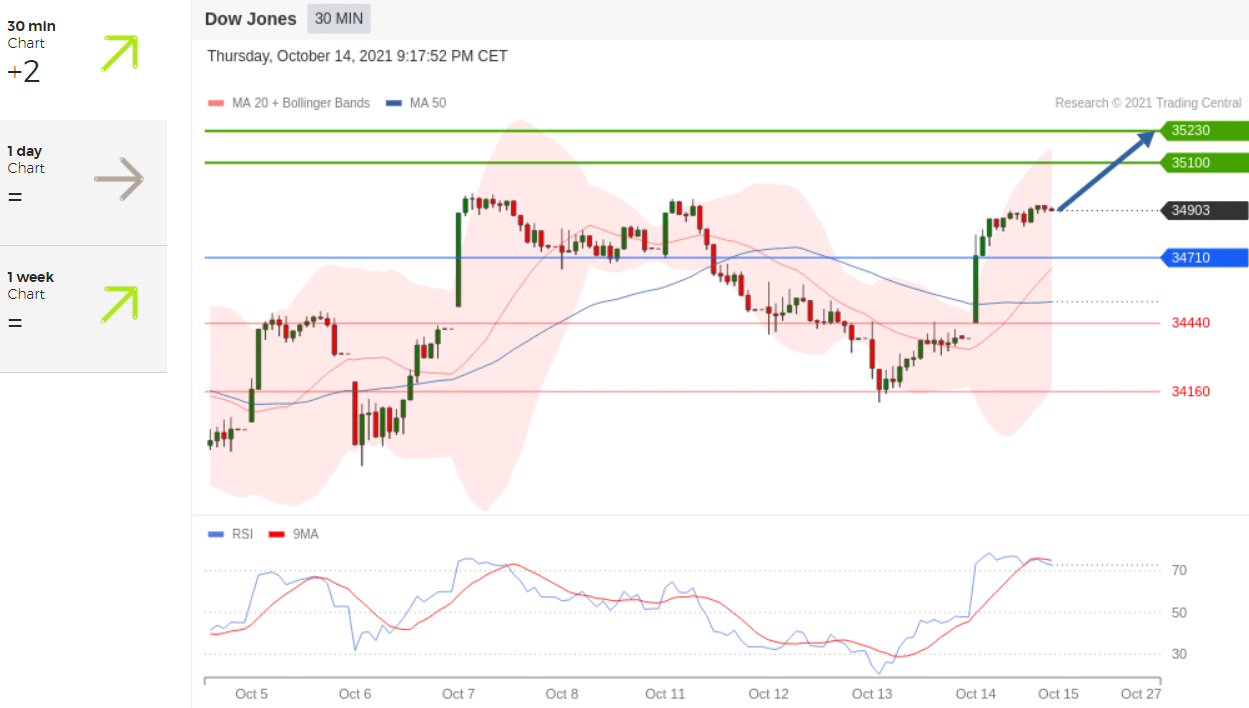Click the 34710 pivot price label

pyautogui.click(x=1204, y=258)
